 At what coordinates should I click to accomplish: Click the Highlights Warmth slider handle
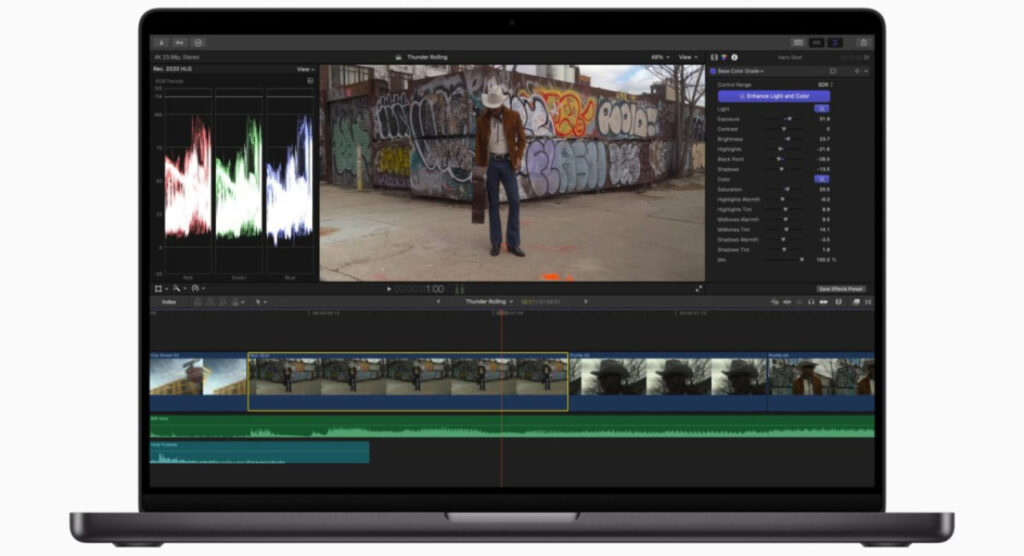pos(782,199)
